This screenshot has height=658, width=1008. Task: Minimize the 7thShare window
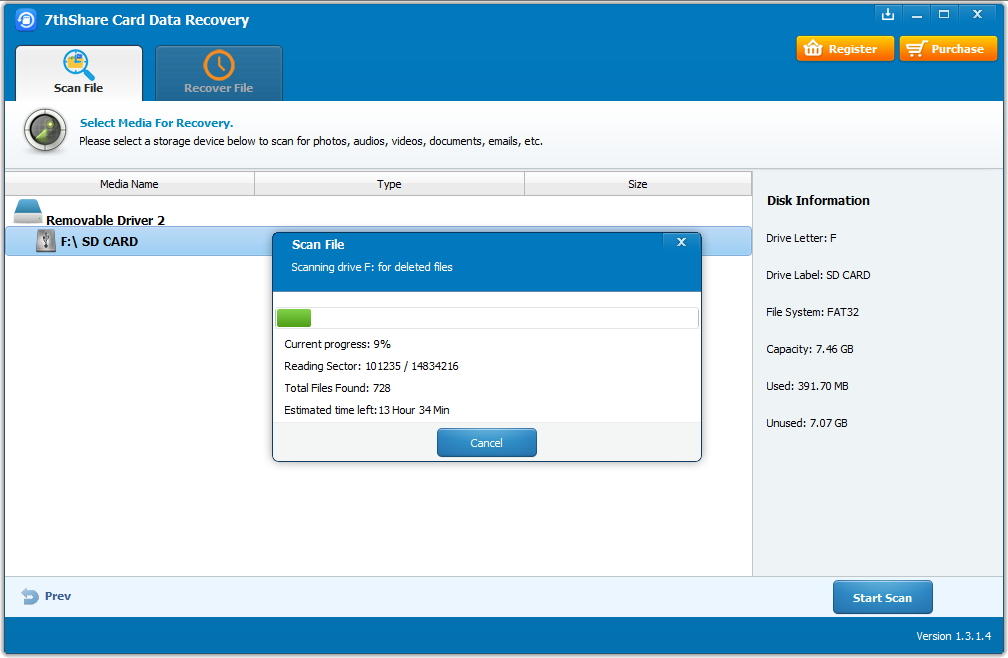(x=917, y=14)
